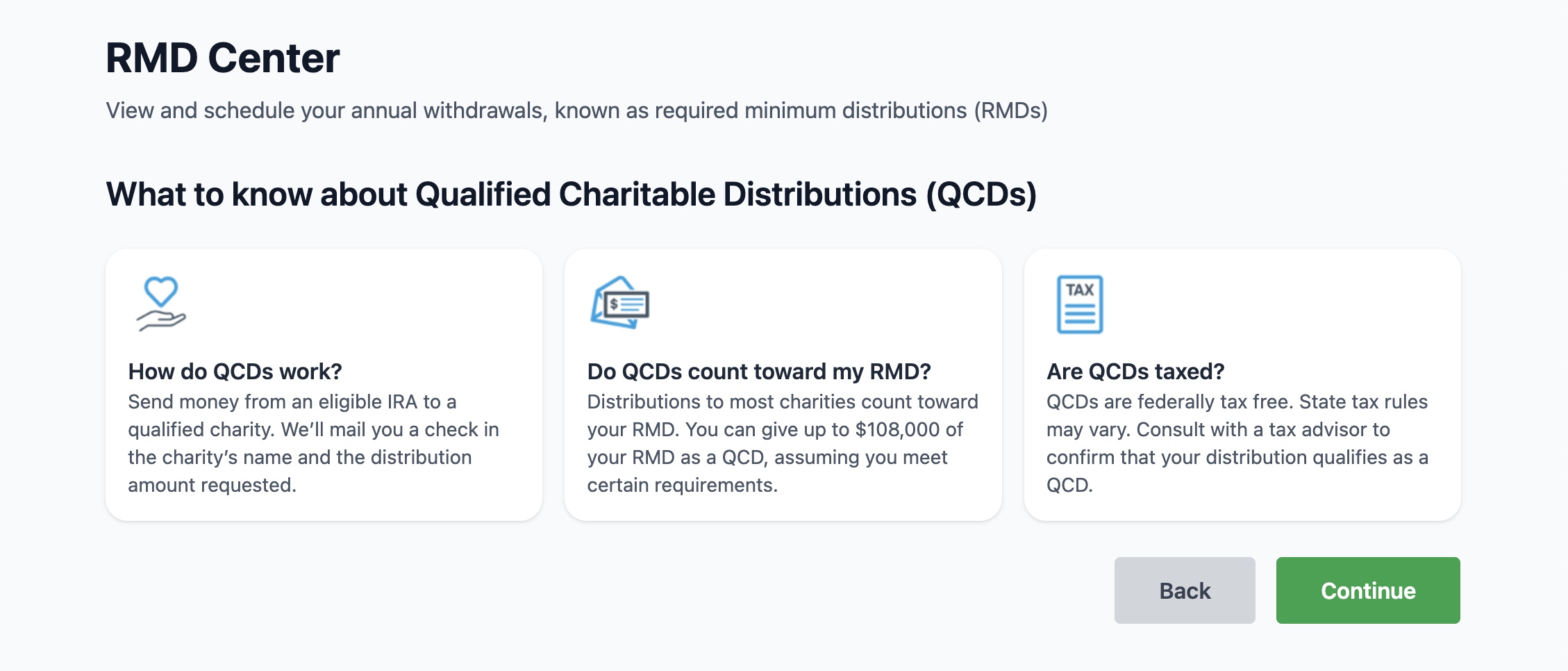Click the 'federally tax free' description text
Image resolution: width=1568 pixels, height=671 pixels.
coord(1237,443)
